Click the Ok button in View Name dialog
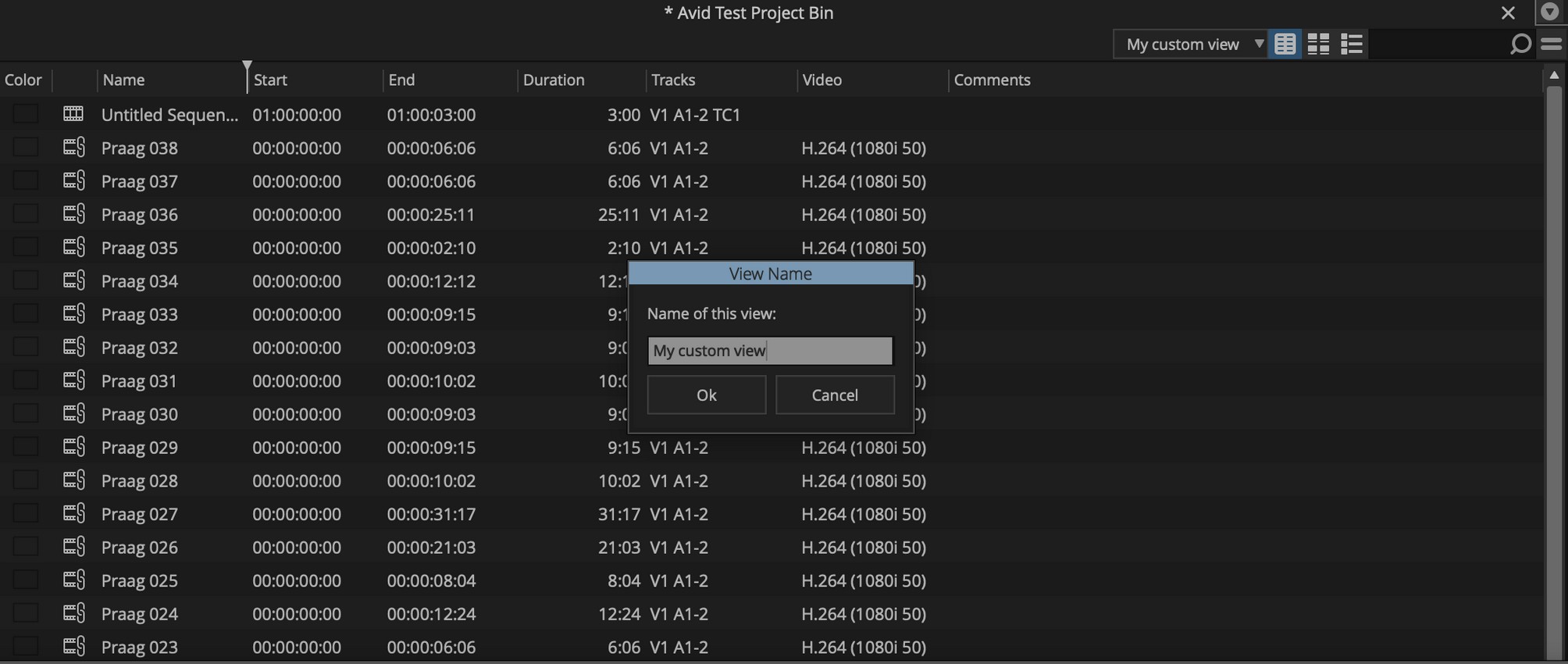Viewport: 1568px width, 664px height. click(x=707, y=394)
